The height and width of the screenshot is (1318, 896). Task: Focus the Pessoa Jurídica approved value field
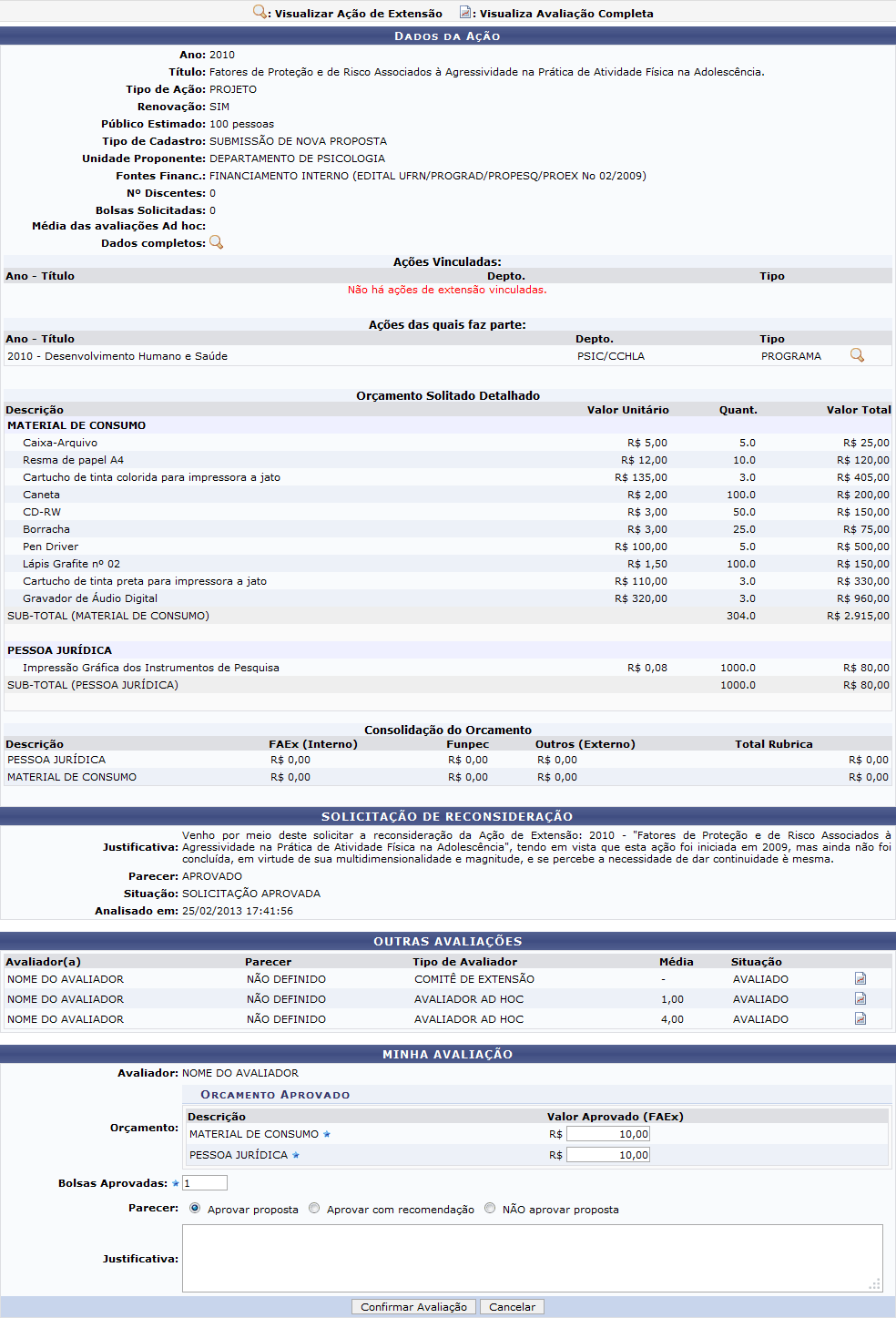pos(607,1155)
